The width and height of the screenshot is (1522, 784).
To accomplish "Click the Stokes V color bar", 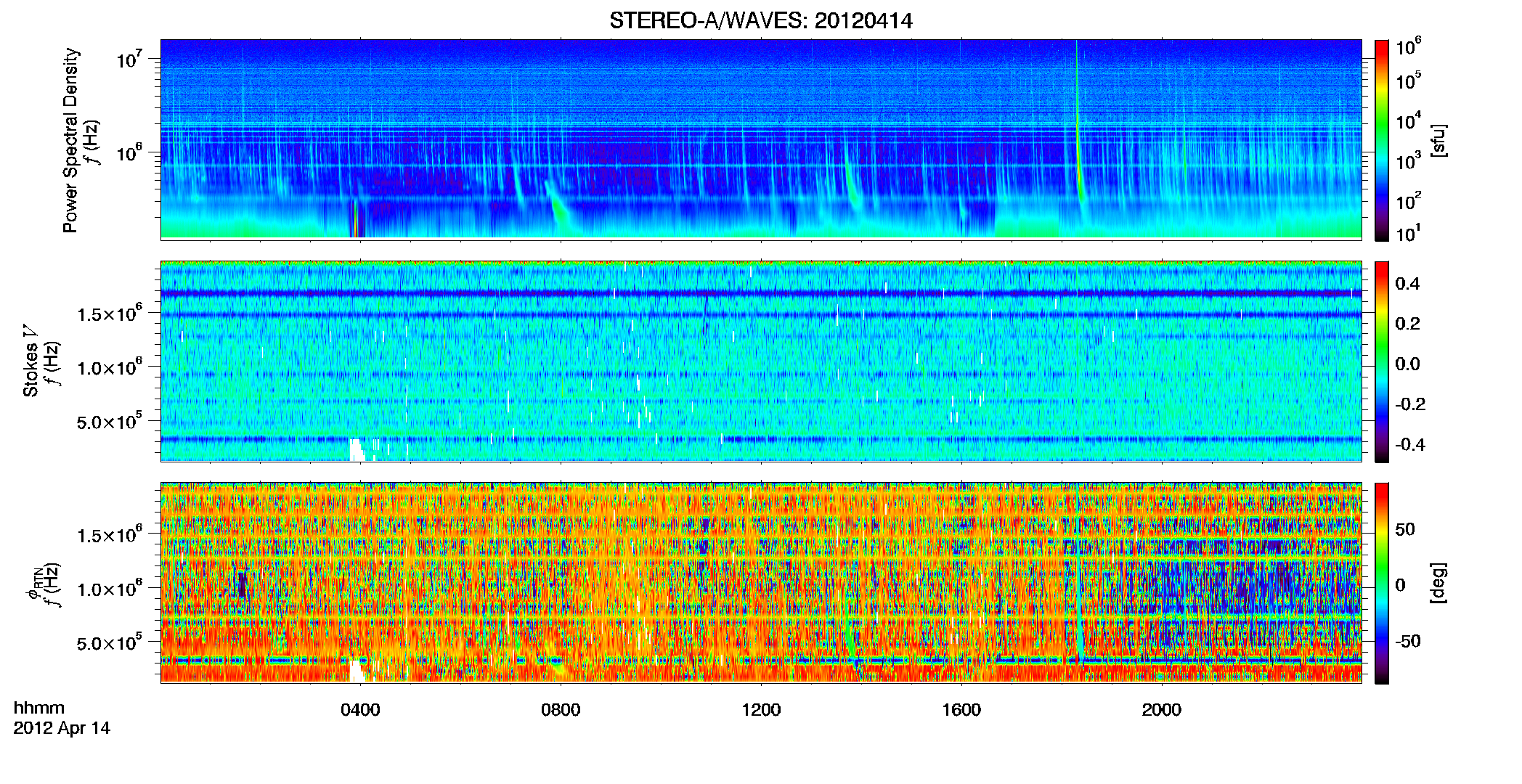I will tap(1382, 362).
